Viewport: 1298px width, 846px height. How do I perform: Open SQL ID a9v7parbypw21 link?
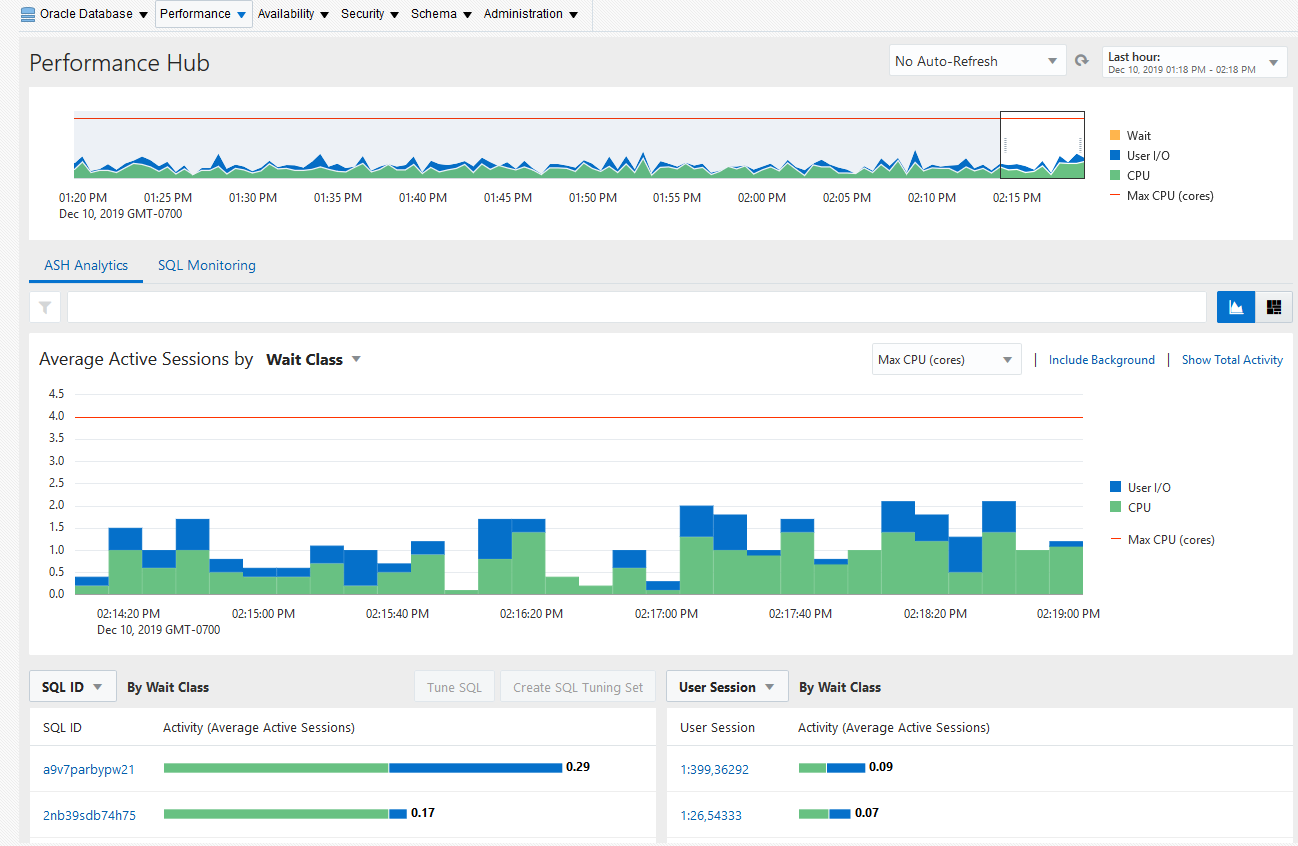point(89,769)
